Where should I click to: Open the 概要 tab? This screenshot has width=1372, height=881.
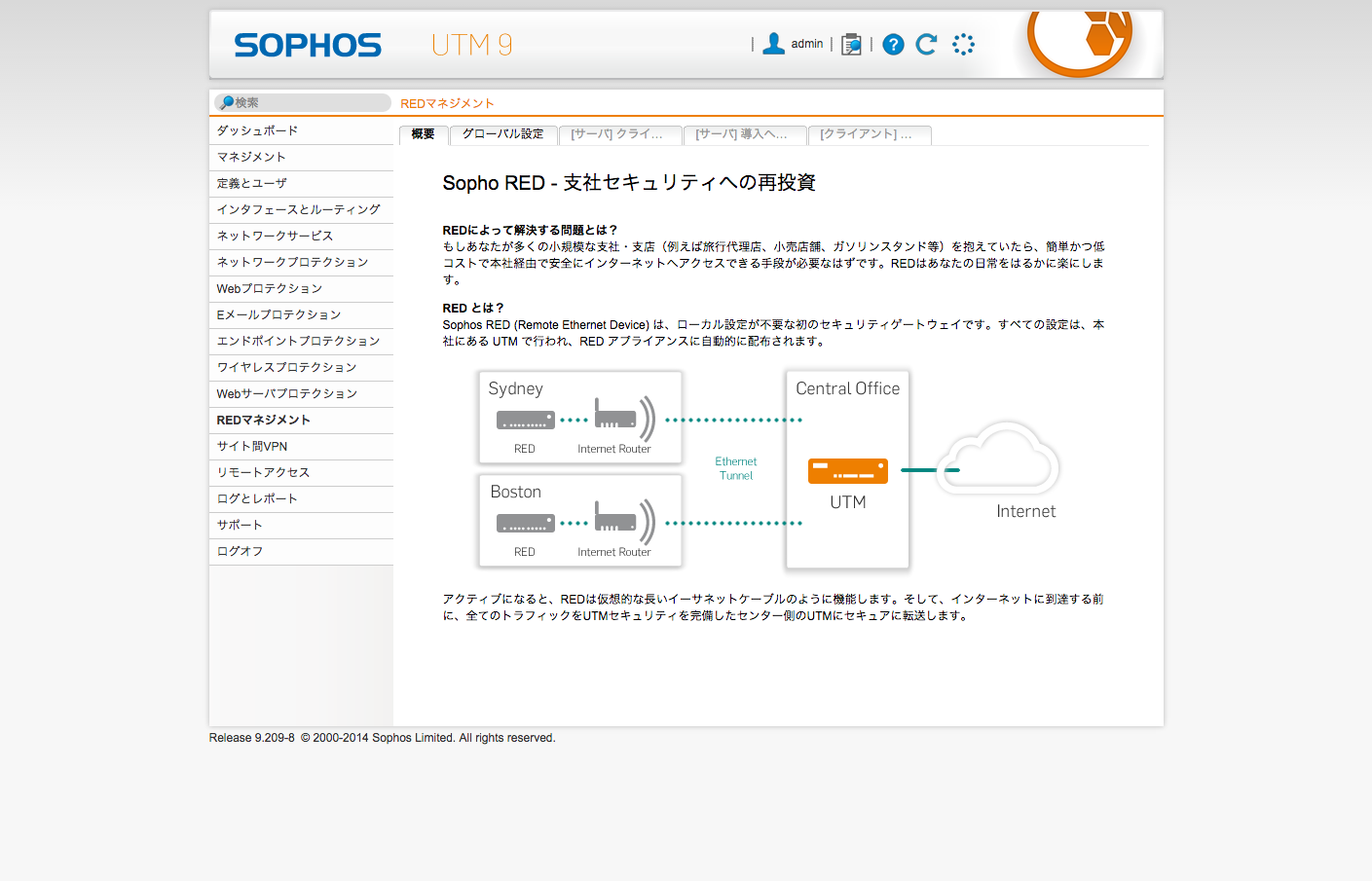pyautogui.click(x=423, y=134)
